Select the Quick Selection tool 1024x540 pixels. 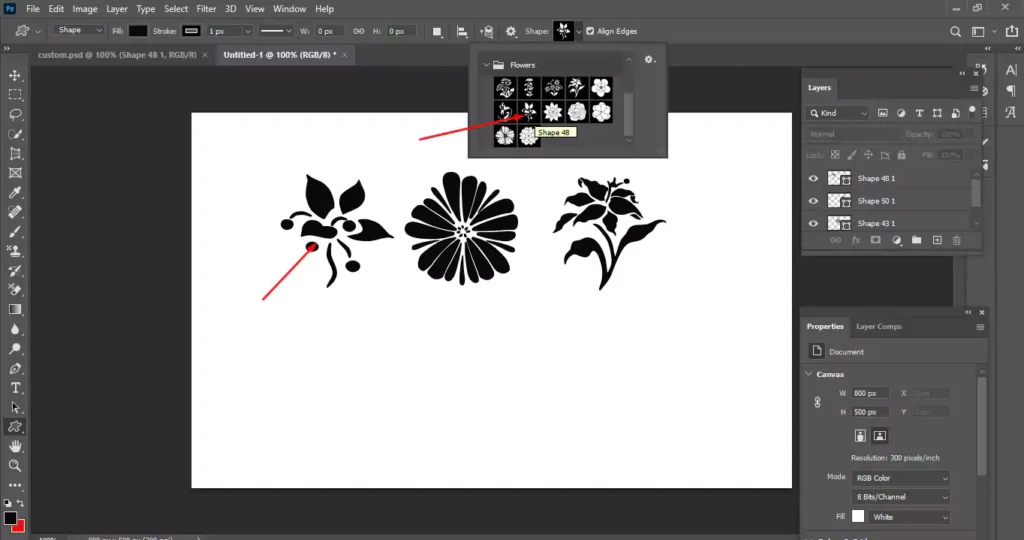(15, 135)
